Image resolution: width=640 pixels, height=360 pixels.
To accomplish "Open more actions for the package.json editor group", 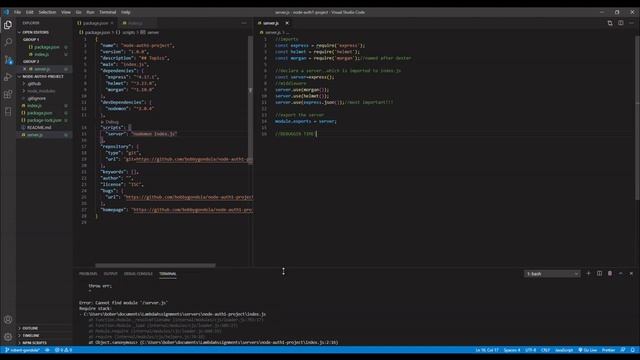I will [x=244, y=23].
